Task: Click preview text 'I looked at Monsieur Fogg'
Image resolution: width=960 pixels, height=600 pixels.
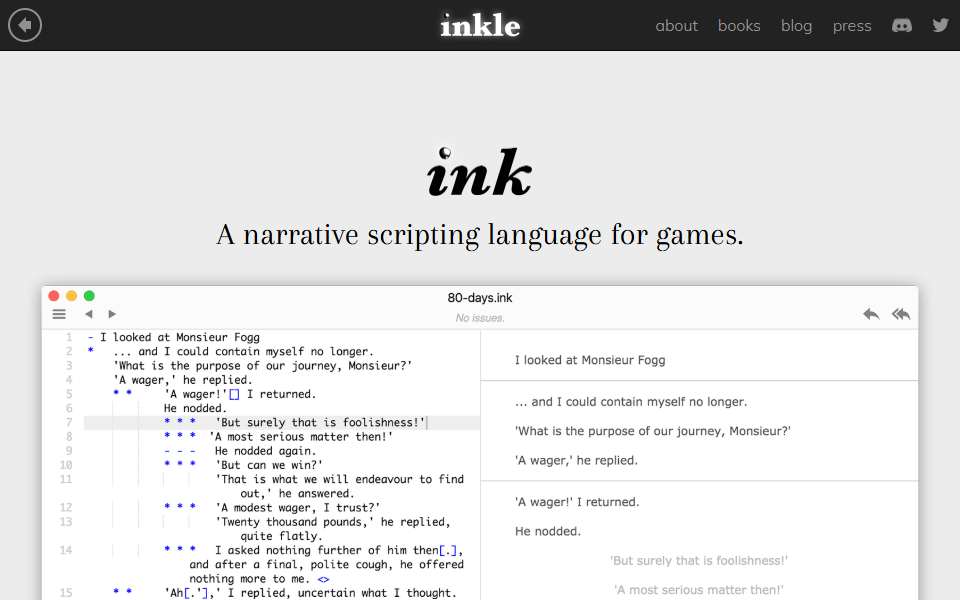Action: pos(590,360)
